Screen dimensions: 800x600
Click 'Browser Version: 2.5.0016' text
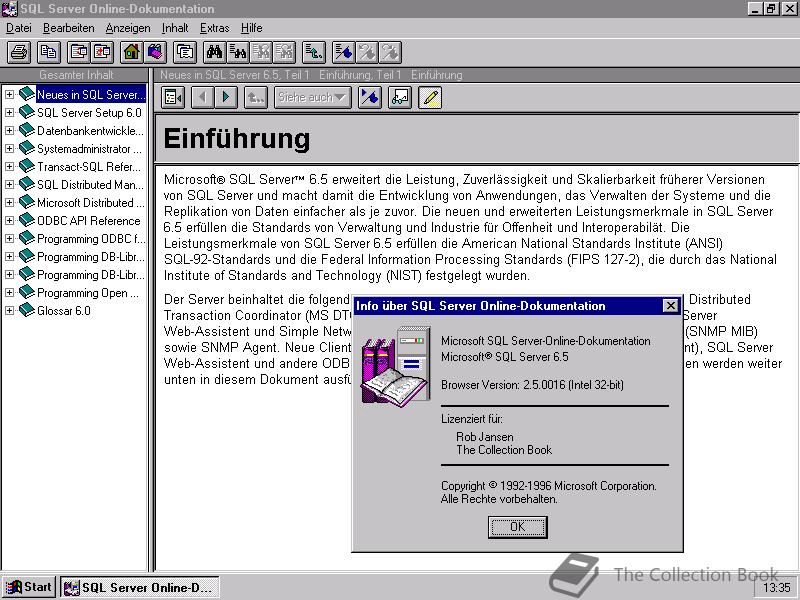coord(502,385)
